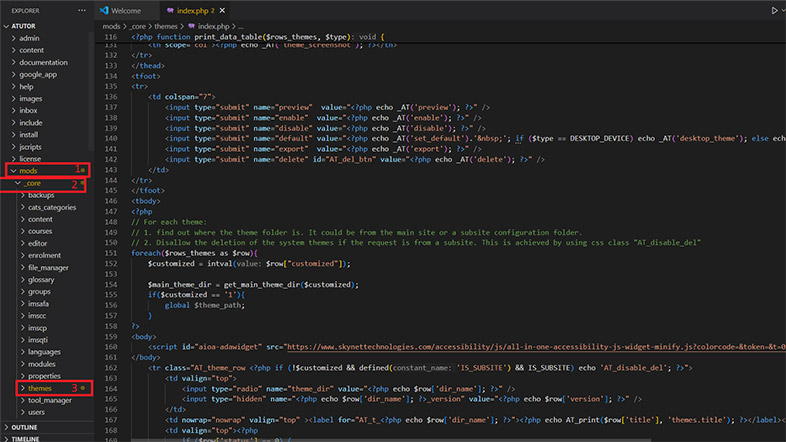Screen dimensions: 786x442
Task: Close the index.php tab
Action: [222, 11]
